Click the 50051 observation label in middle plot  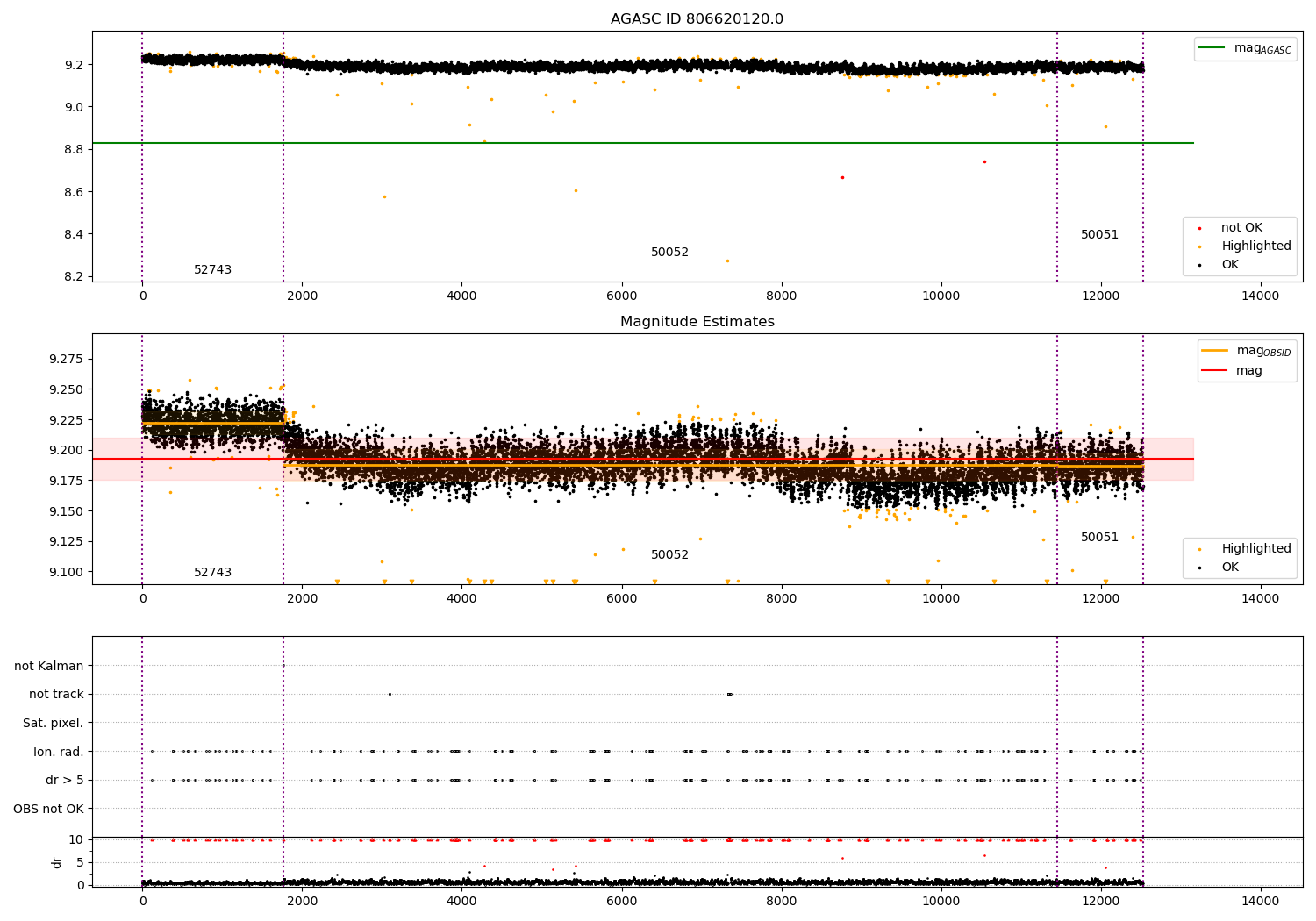coord(1099,538)
